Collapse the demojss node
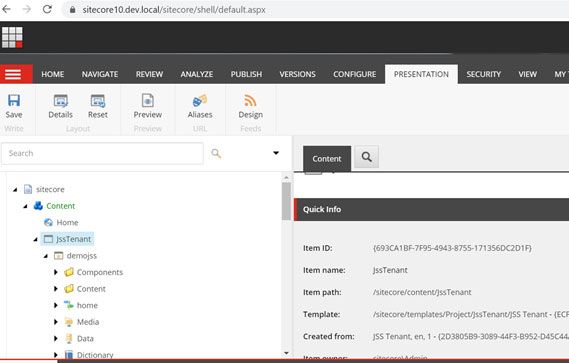Image resolution: width=569 pixels, height=363 pixels. click(x=46, y=256)
